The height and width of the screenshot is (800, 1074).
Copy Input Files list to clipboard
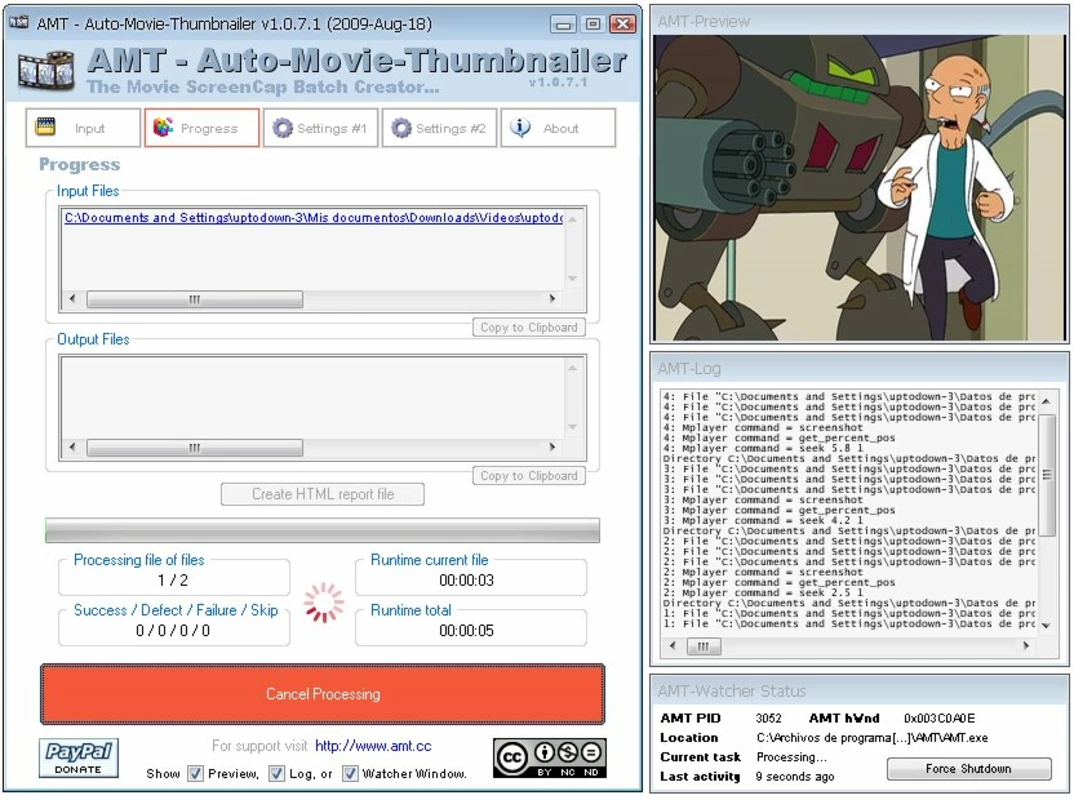click(529, 327)
